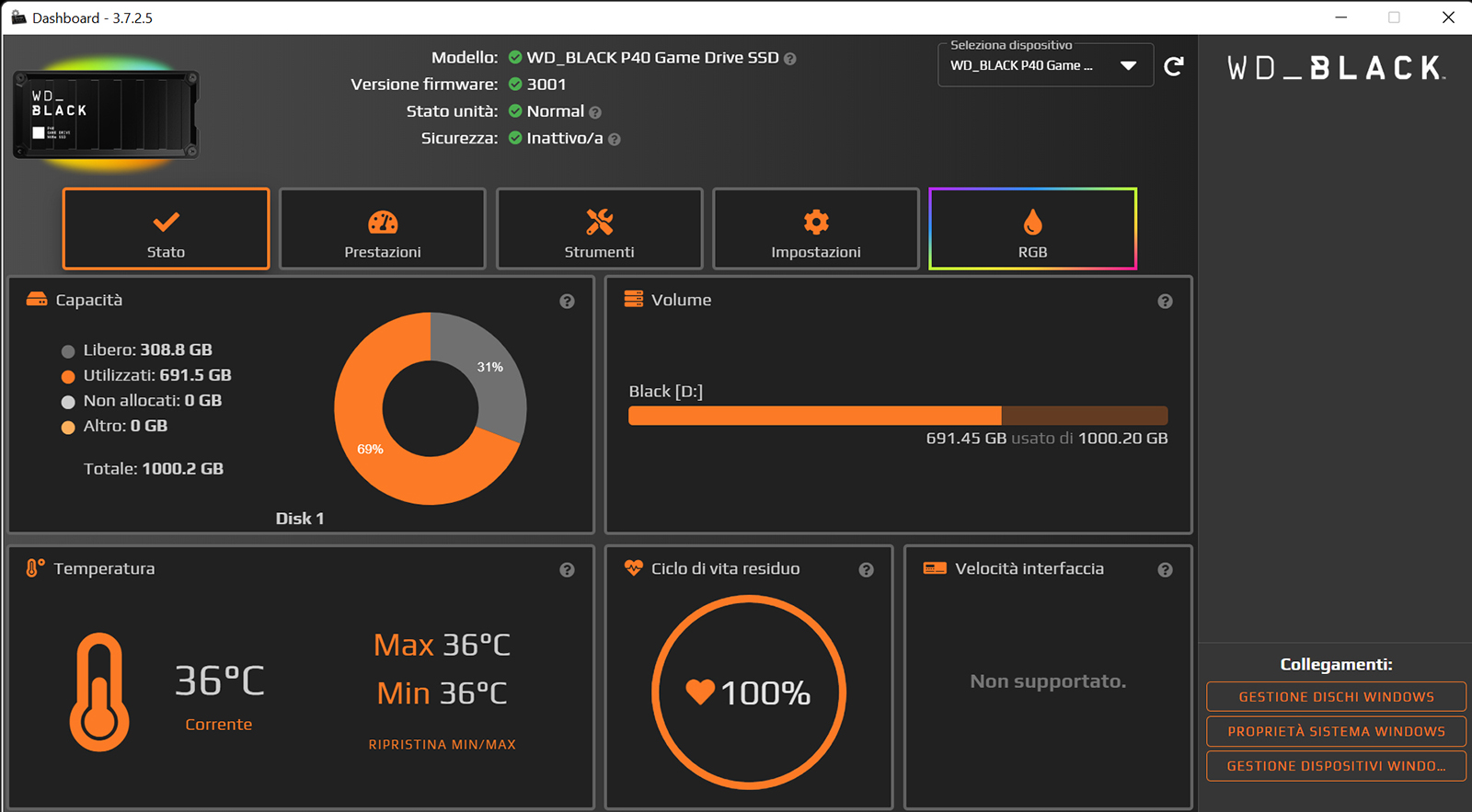Image resolution: width=1472 pixels, height=812 pixels.
Task: Close the Dashboard window
Action: [x=1448, y=17]
